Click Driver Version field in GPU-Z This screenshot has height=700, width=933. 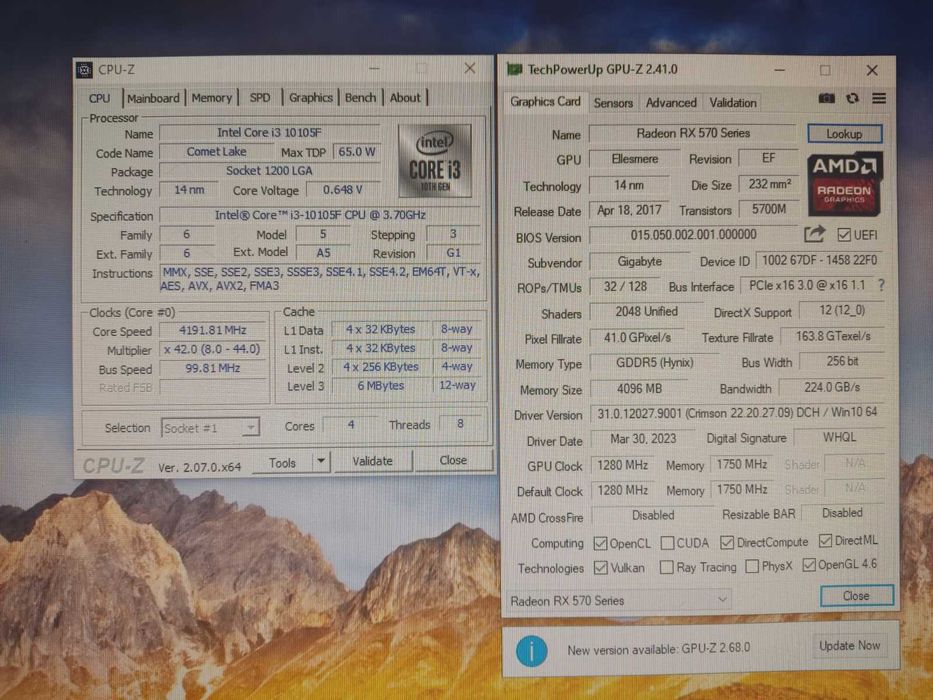click(737, 412)
